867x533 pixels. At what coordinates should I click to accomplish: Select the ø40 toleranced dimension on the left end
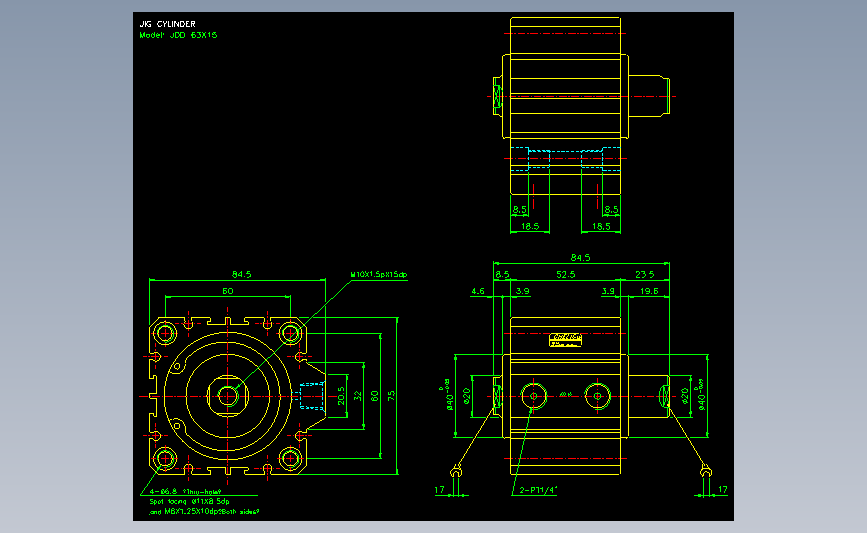point(448,395)
